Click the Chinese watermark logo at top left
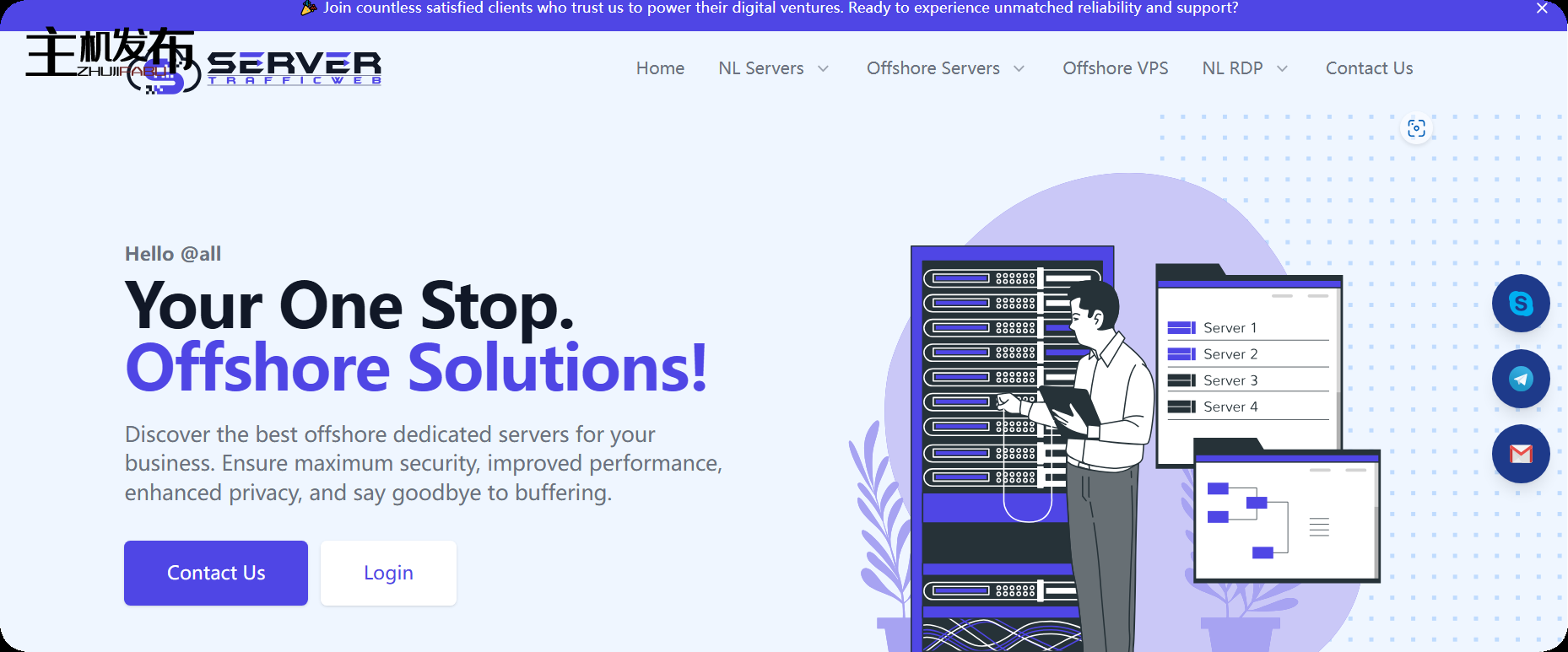The width and height of the screenshot is (1568, 652). click(108, 52)
